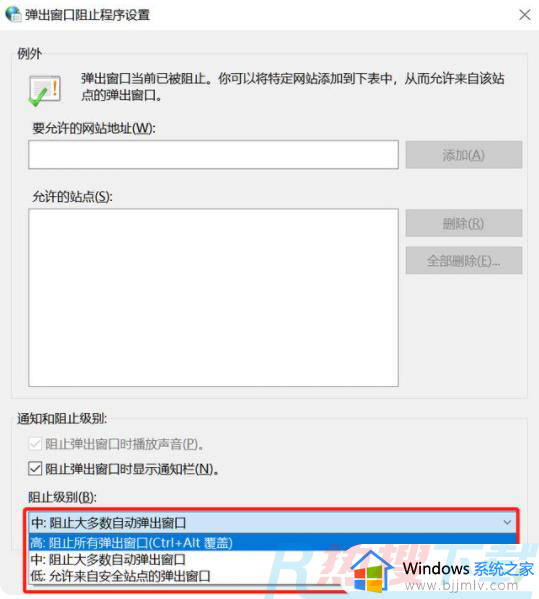This screenshot has height=599, width=539.
Task: Click the www.bjjmlv.com watermark link
Action: (462, 585)
